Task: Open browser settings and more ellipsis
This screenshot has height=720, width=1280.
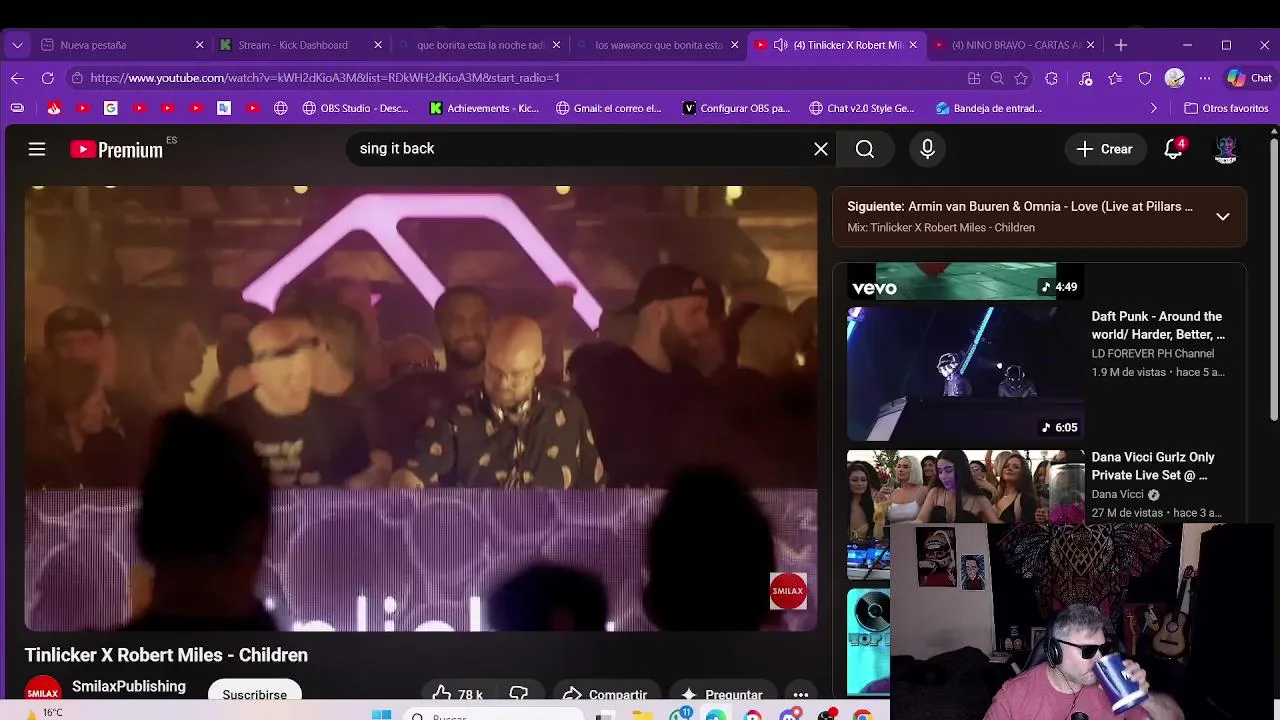Action: coord(1205,78)
